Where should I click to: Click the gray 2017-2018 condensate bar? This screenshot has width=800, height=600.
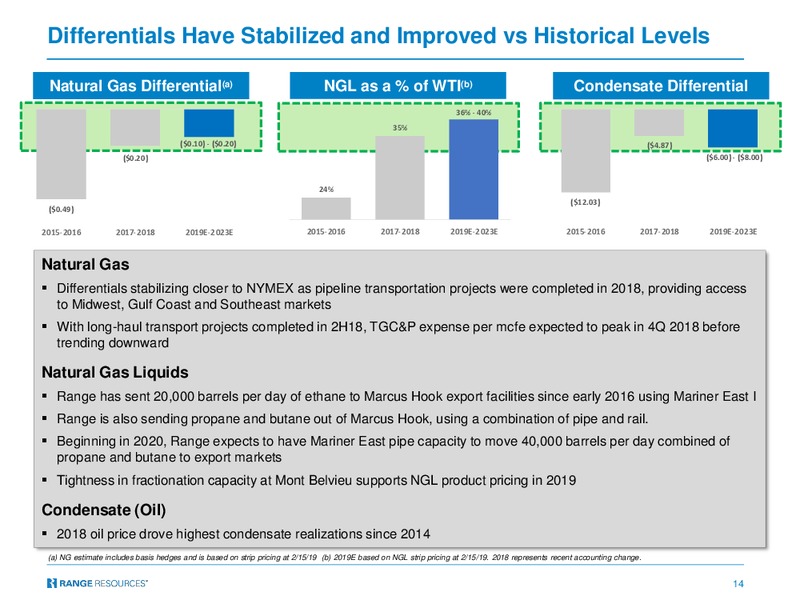[x=659, y=122]
